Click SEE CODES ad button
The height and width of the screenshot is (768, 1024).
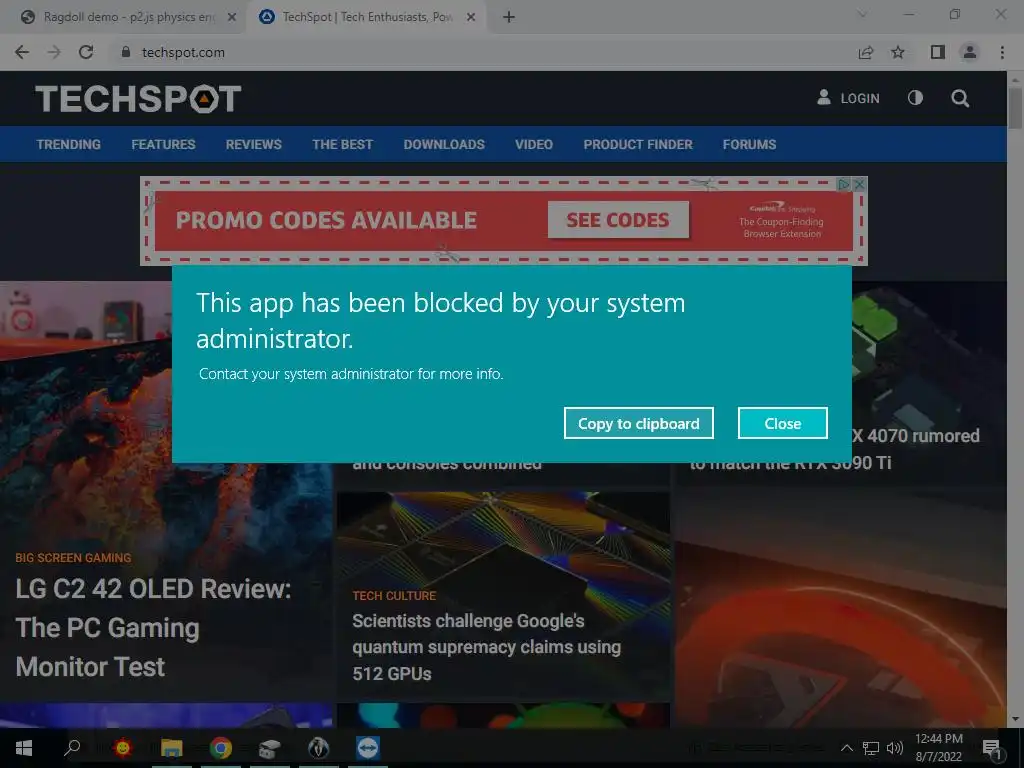click(618, 220)
